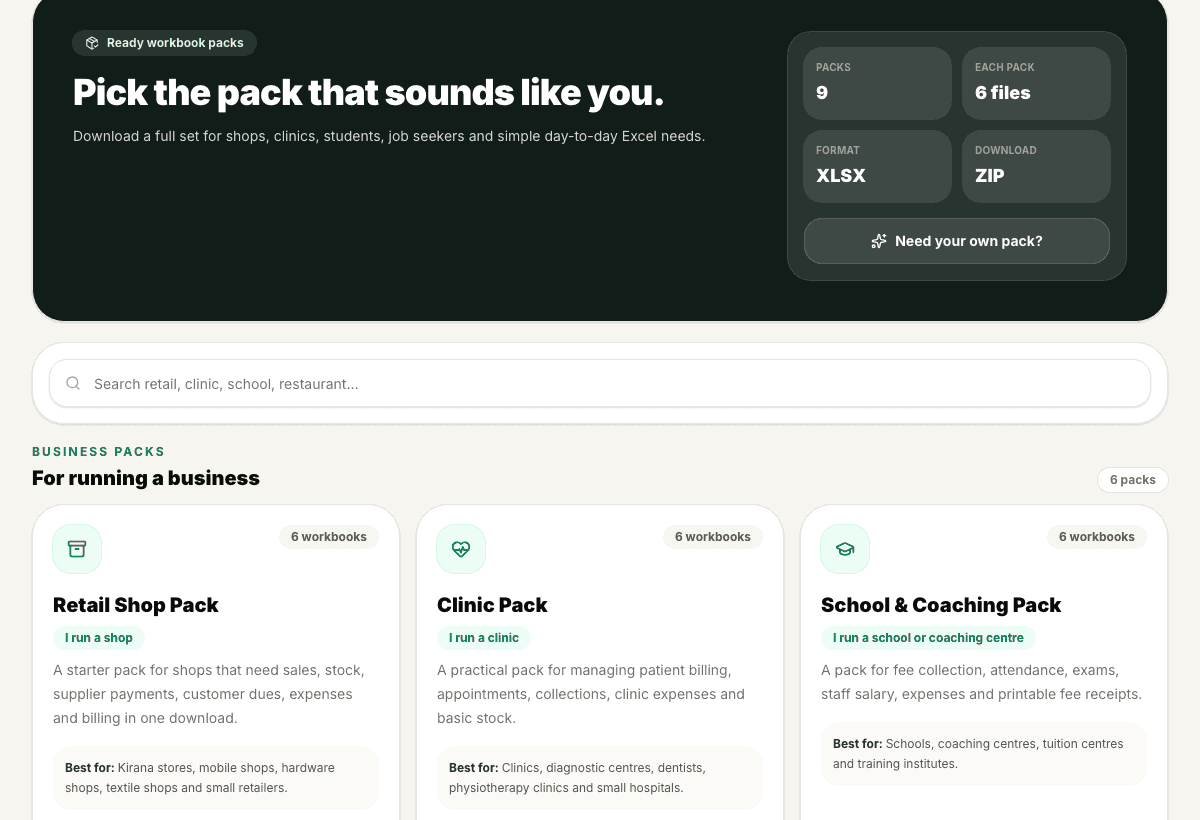Click the DOWNLOAD ZIP stat tile
Screen dimensions: 1200x820
click(1037, 166)
